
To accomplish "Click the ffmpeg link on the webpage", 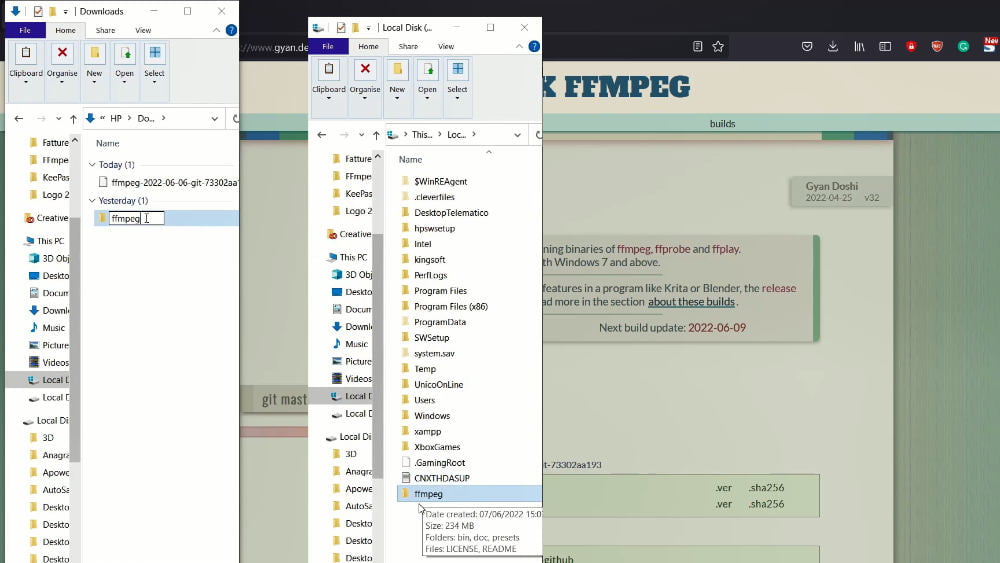I will [x=633, y=249].
